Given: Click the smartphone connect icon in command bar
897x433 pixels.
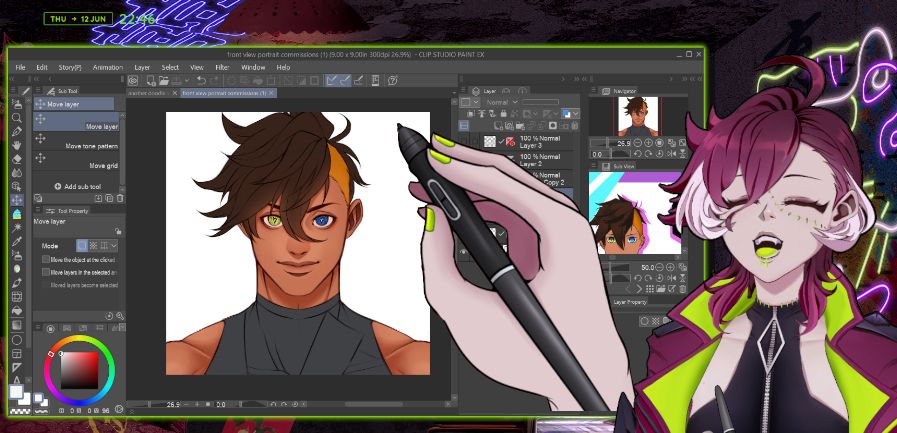Looking at the screenshot, I should tap(375, 81).
